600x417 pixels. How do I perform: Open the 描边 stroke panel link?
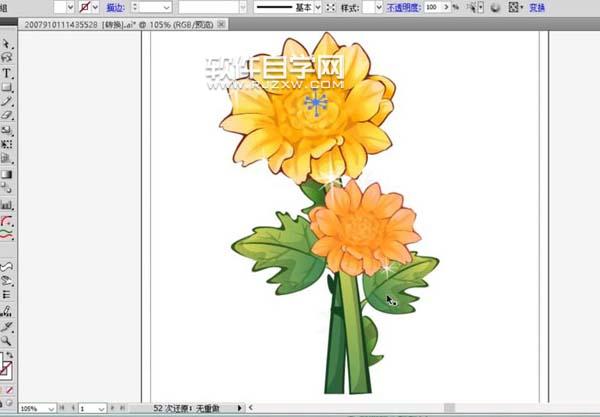coord(115,7)
